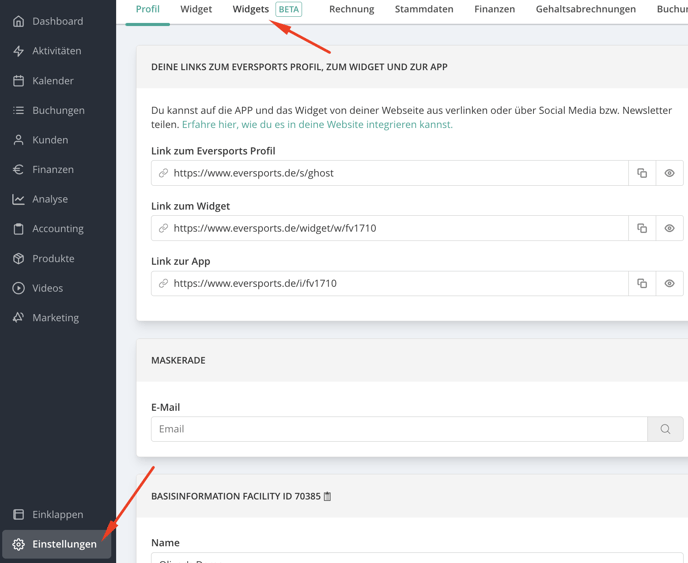This screenshot has height=563, width=688.
Task: Open the Kunden person icon
Action: 18,140
